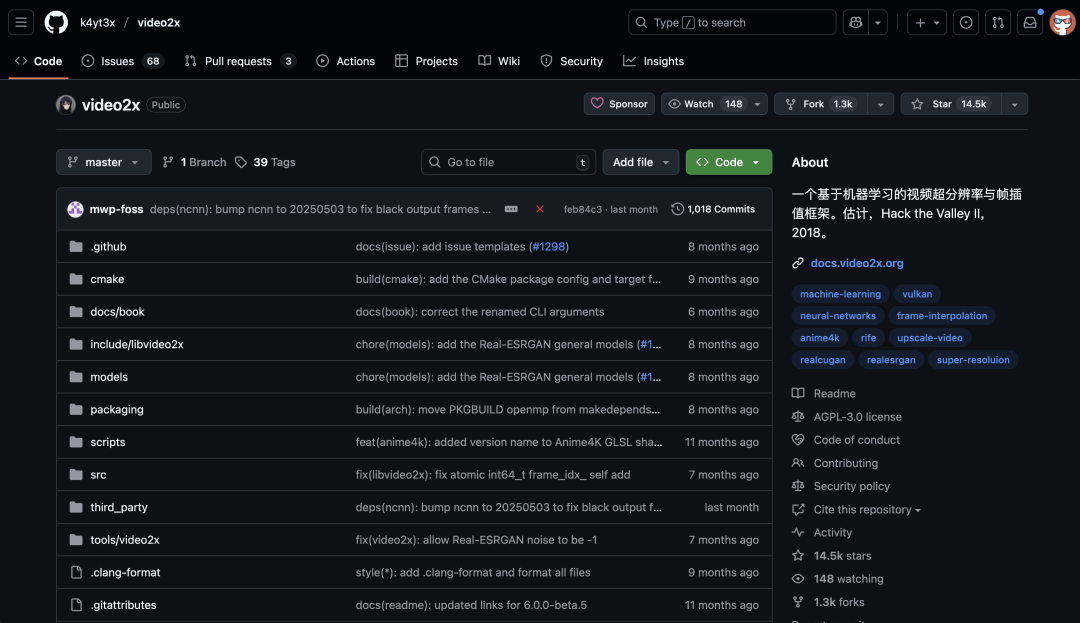Open the Security tab
This screenshot has width=1080, height=623.
click(572, 61)
